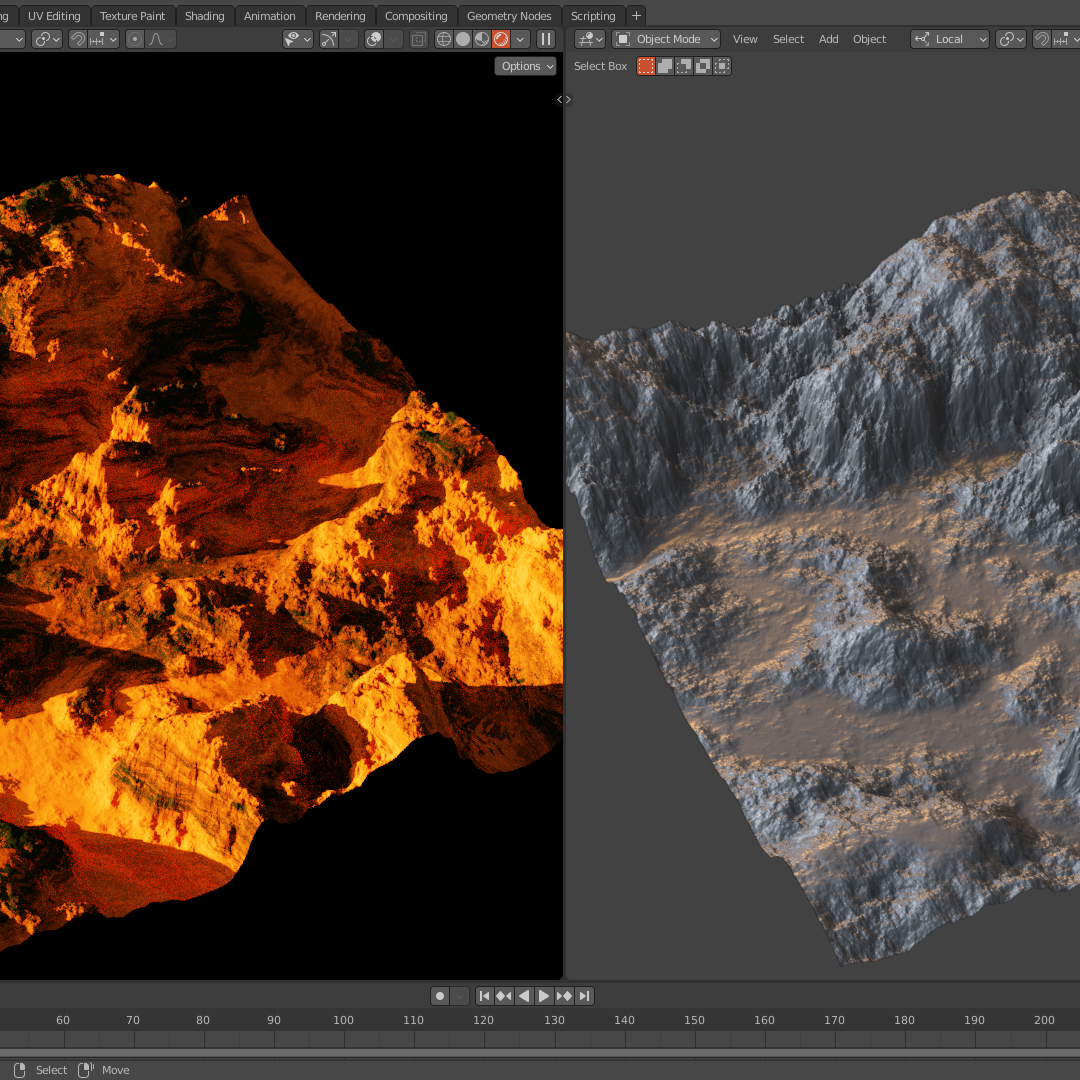Toggle proportional editing in left viewport
The height and width of the screenshot is (1080, 1080).
click(135, 39)
